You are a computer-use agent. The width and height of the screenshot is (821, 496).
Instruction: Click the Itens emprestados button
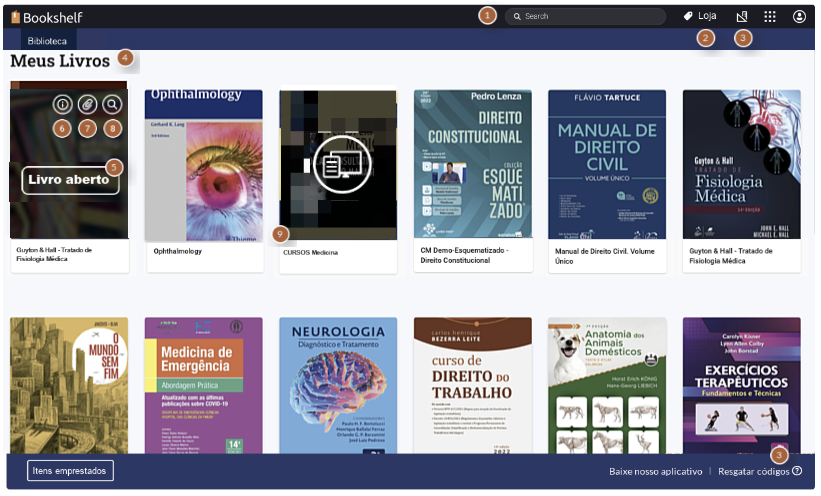(70, 471)
